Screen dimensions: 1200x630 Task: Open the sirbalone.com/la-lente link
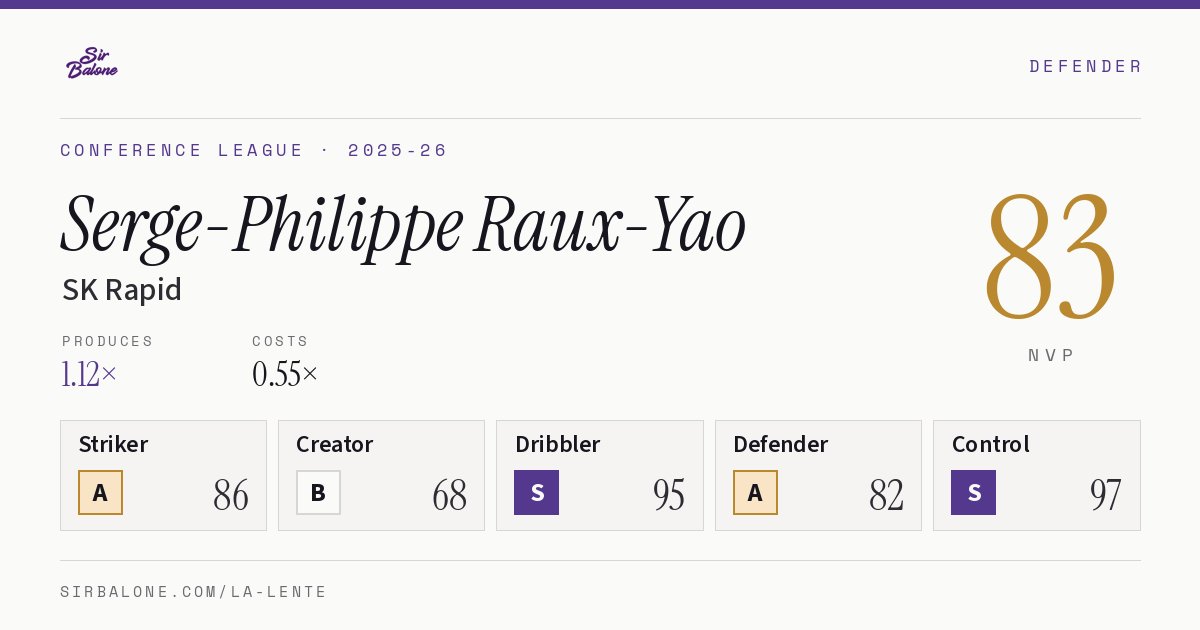coord(194,592)
